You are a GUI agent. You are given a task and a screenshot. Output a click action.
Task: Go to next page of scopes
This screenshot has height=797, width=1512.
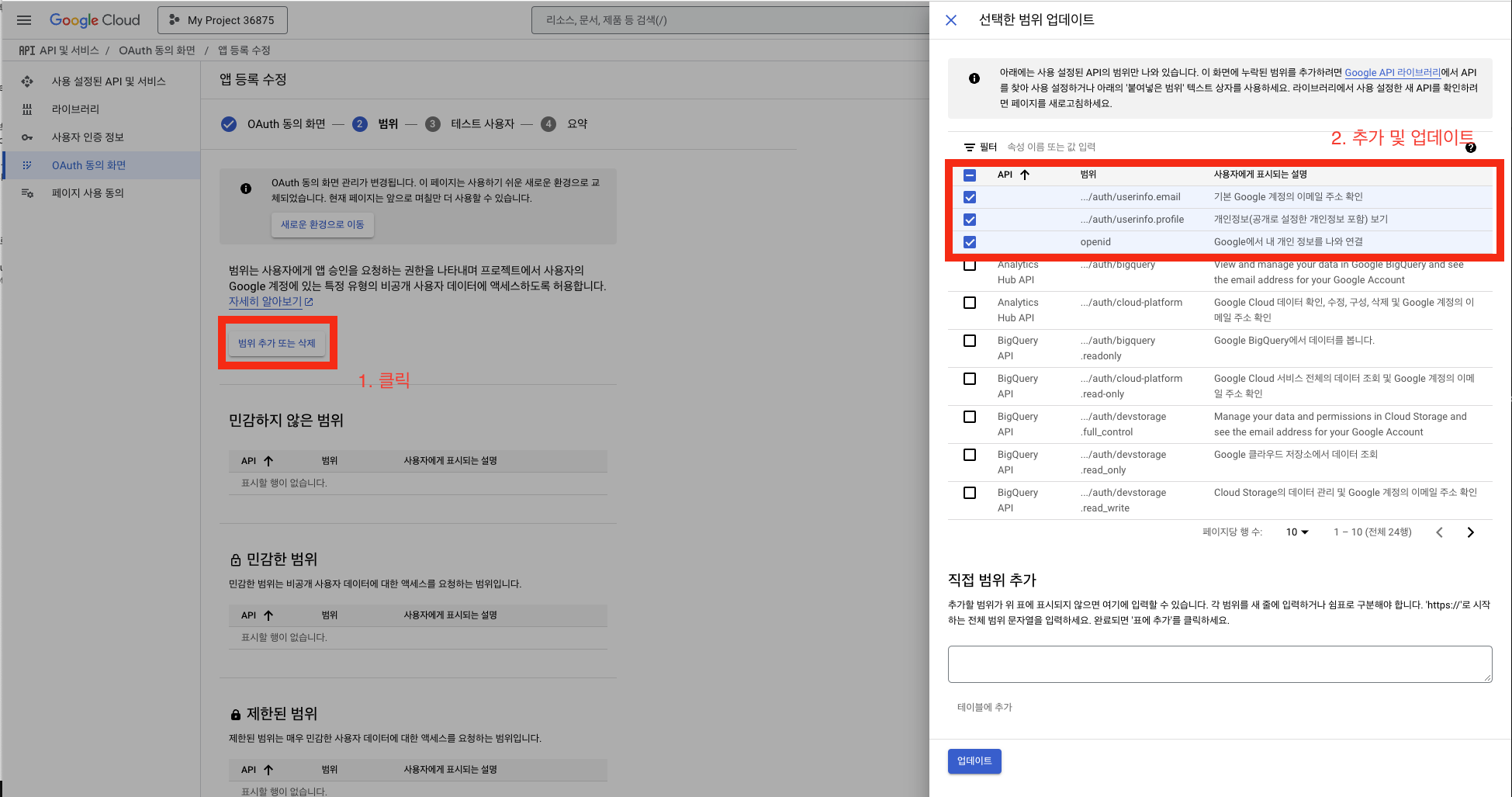[1470, 532]
